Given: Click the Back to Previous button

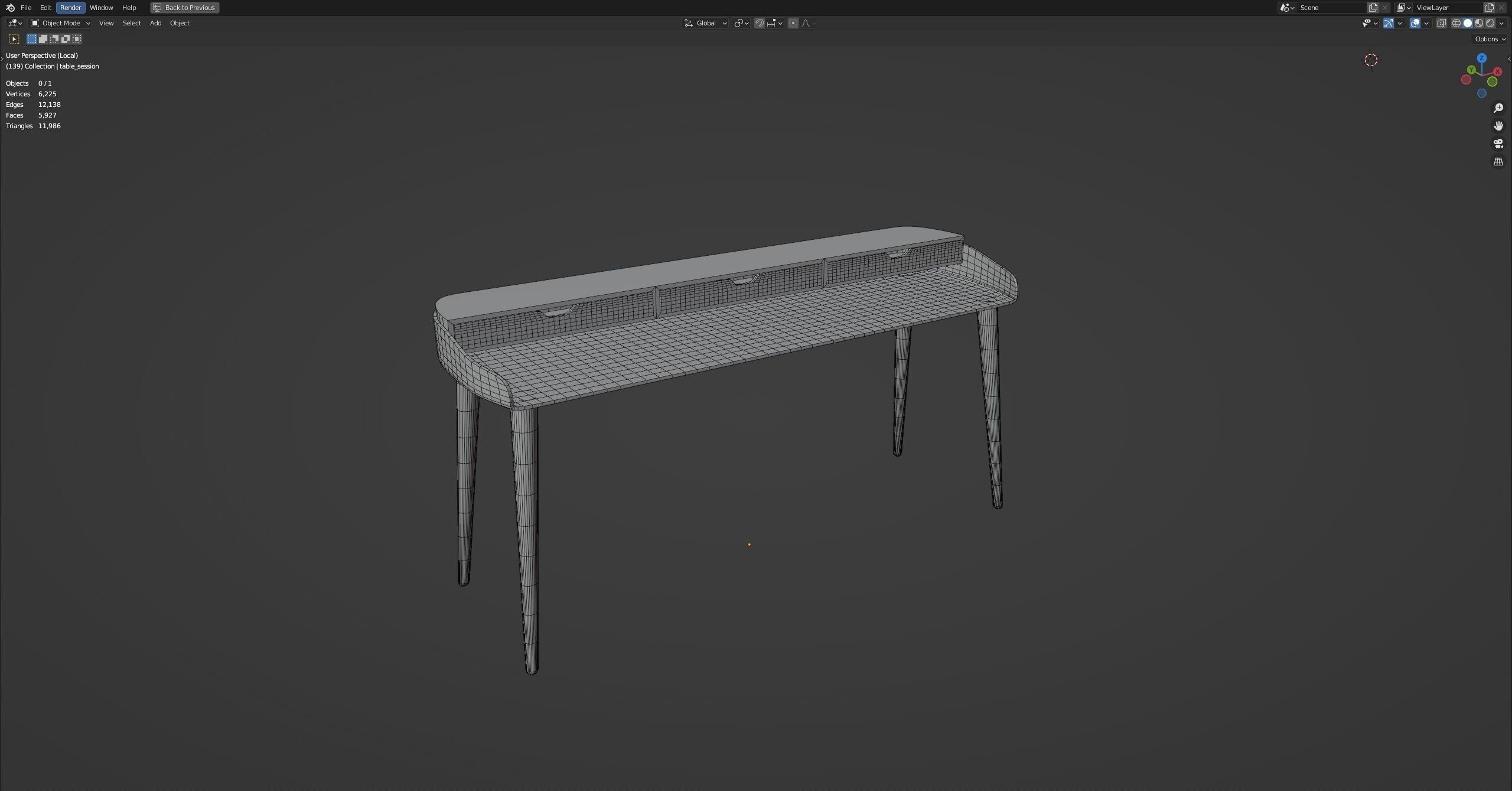Looking at the screenshot, I should (185, 8).
